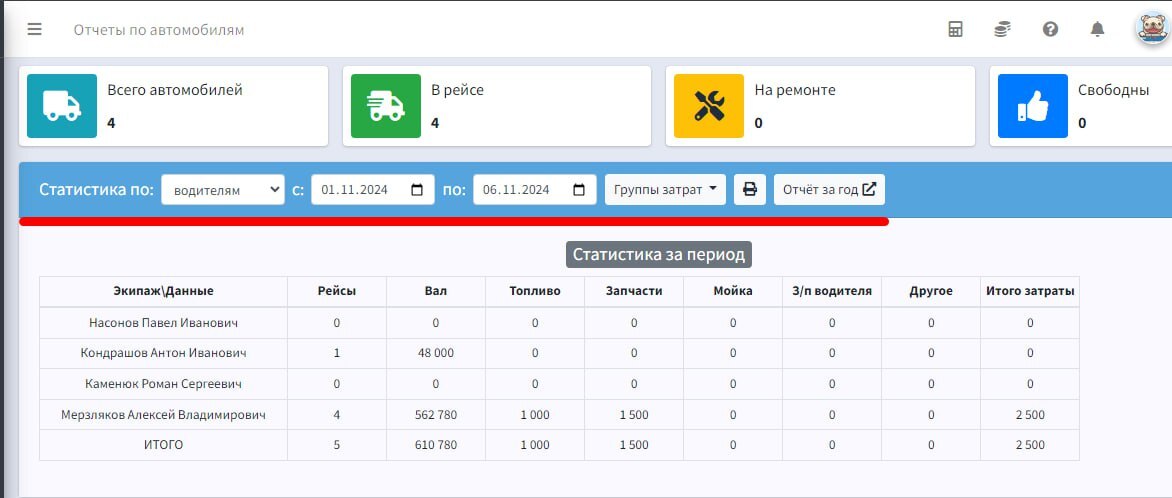Click the 'Отчёт за год' button
Viewport: 1172px width, 498px height.
pyautogui.click(x=829, y=189)
